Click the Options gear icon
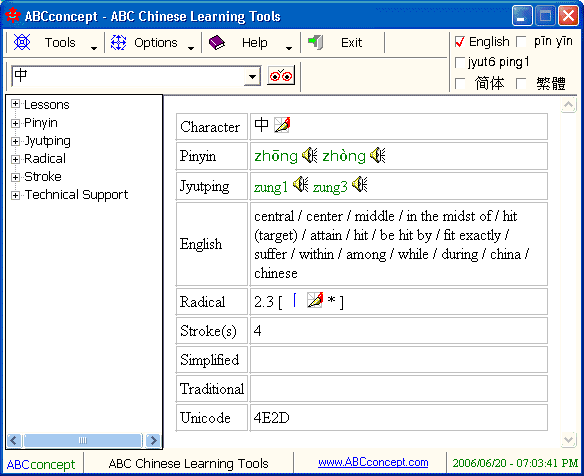Image resolution: width=584 pixels, height=476 pixels. [x=118, y=42]
